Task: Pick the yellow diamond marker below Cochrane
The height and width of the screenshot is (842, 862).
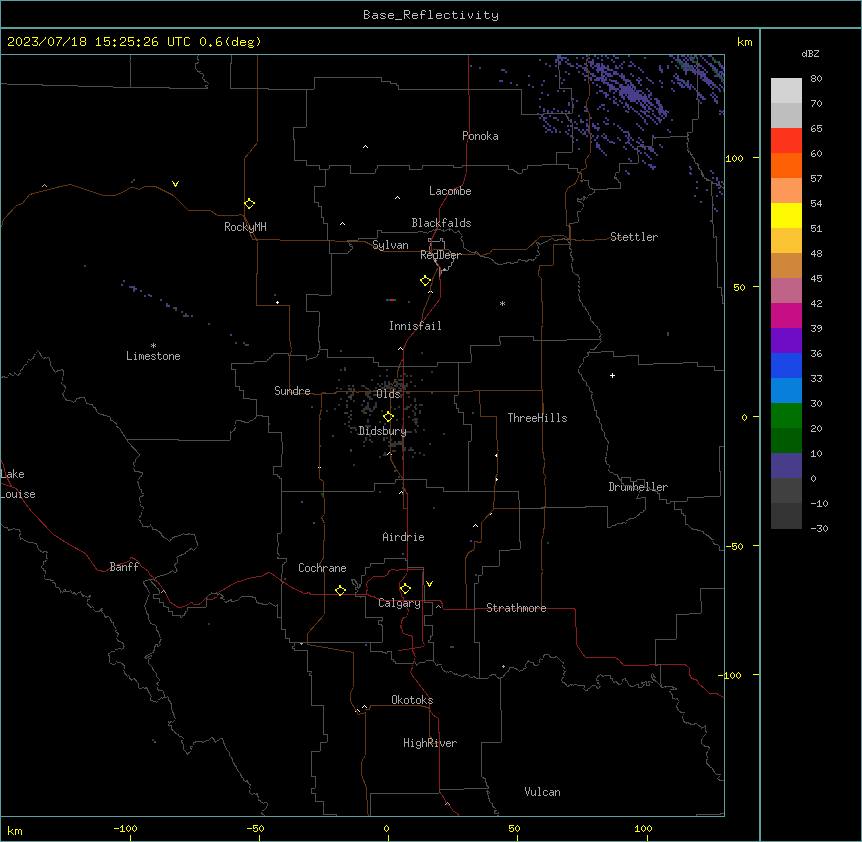Action: point(340,590)
